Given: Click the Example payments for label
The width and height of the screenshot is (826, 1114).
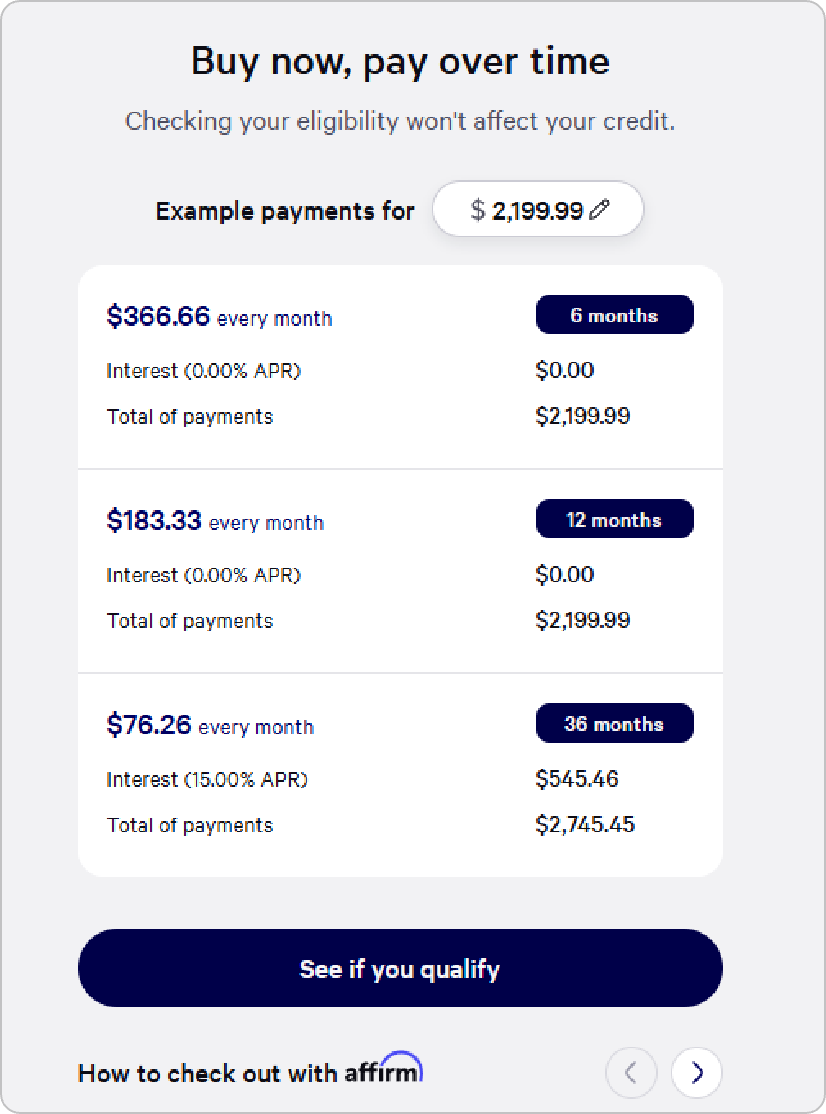Looking at the screenshot, I should click(x=285, y=211).
